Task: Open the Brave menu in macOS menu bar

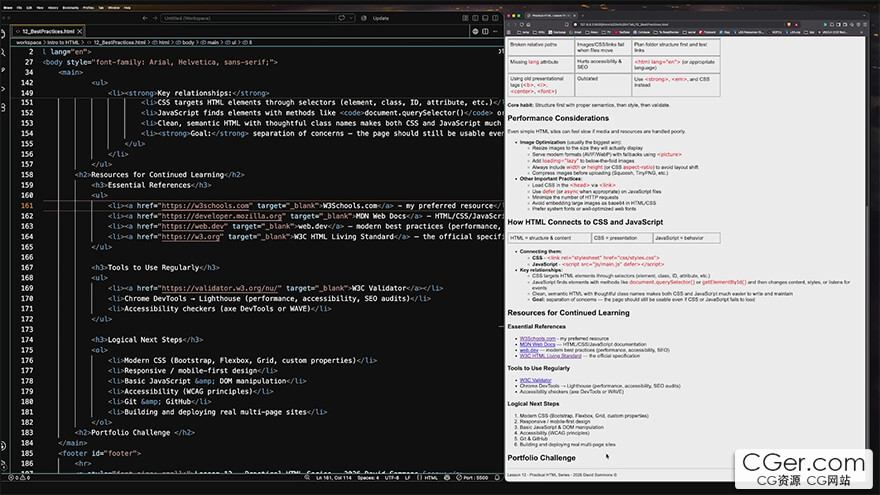Action: pyautogui.click(x=8, y=8)
